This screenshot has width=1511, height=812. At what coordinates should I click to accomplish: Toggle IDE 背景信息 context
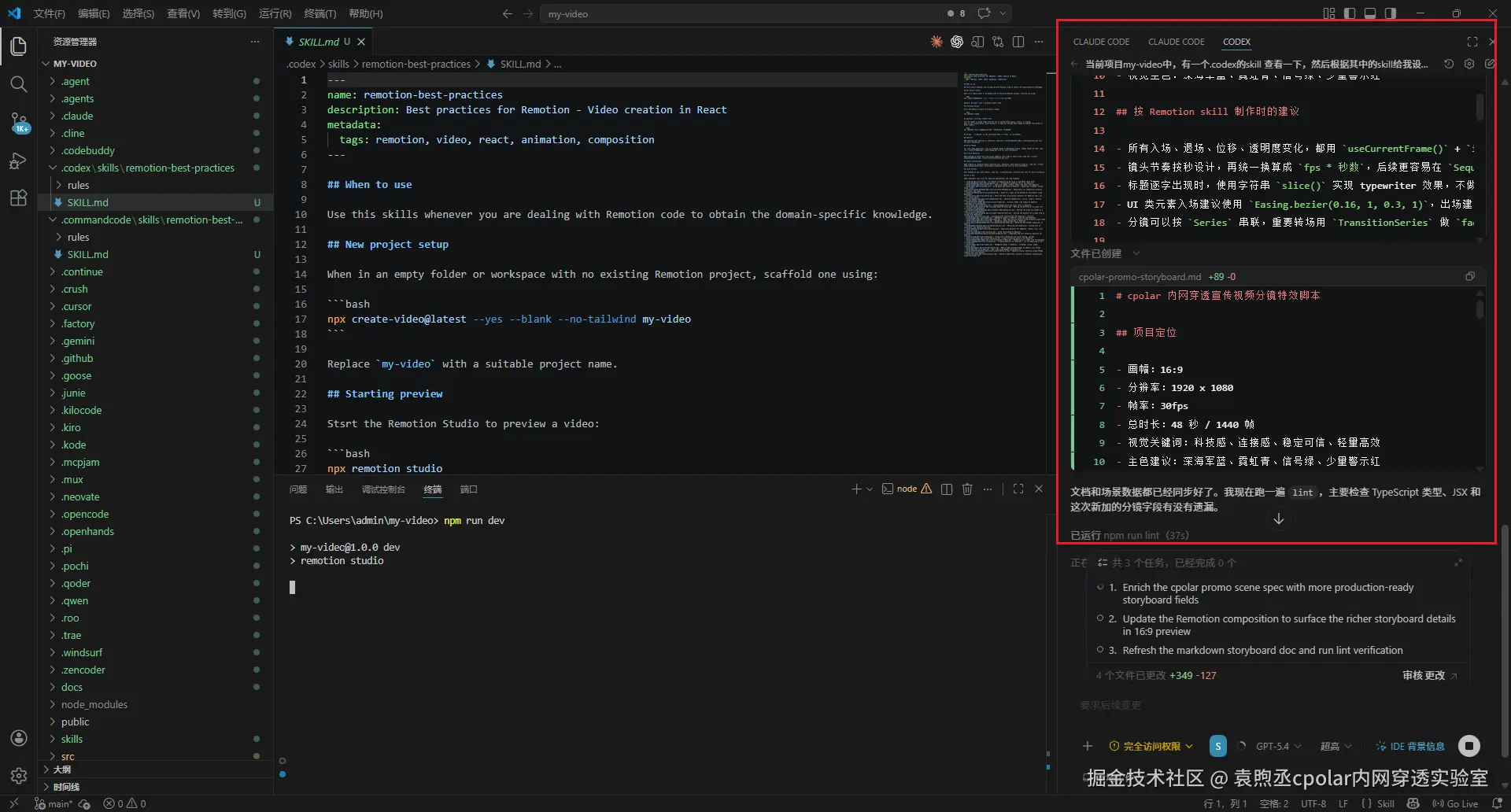1409,746
